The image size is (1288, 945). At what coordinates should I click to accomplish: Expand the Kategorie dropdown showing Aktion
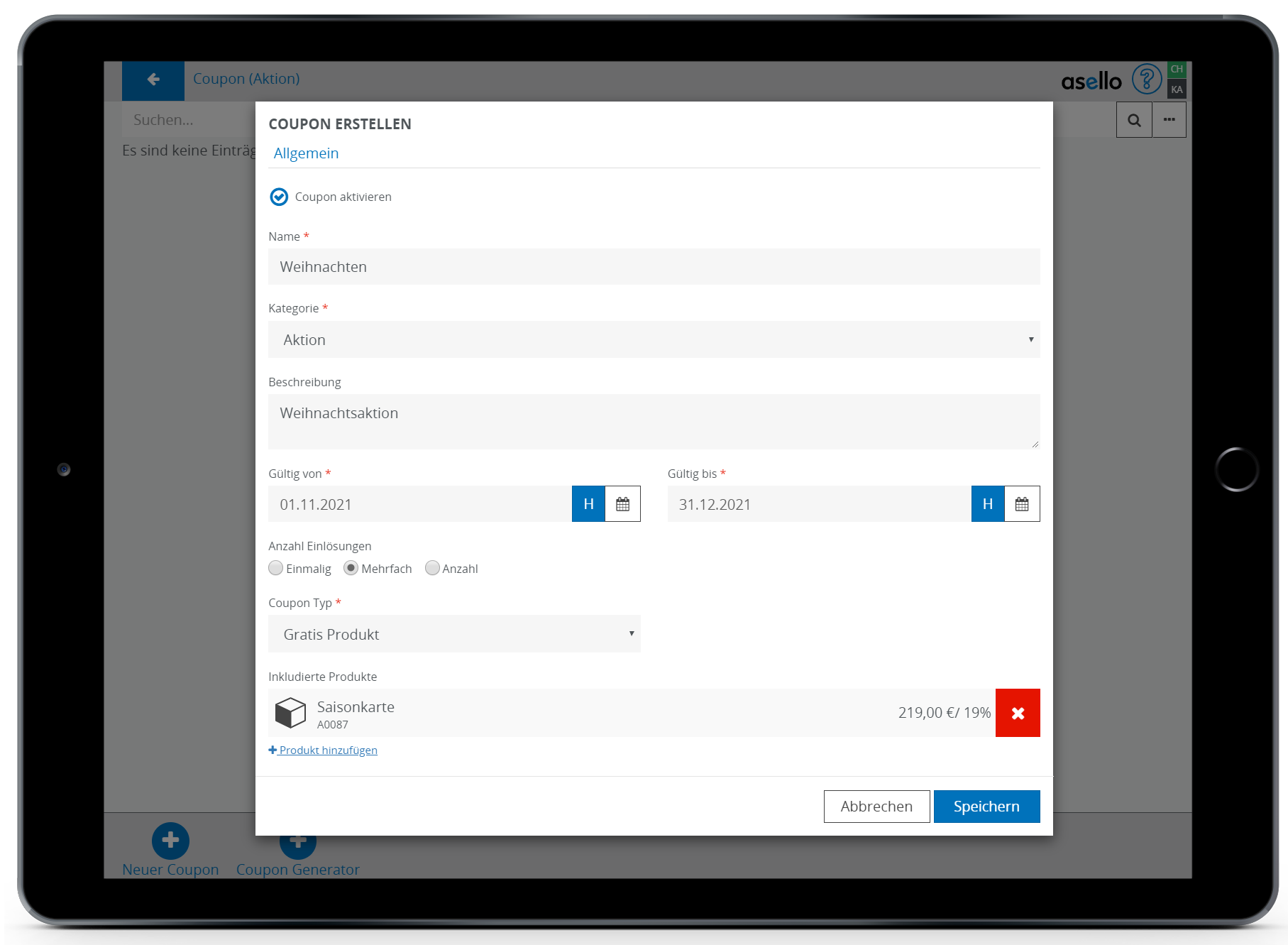653,339
